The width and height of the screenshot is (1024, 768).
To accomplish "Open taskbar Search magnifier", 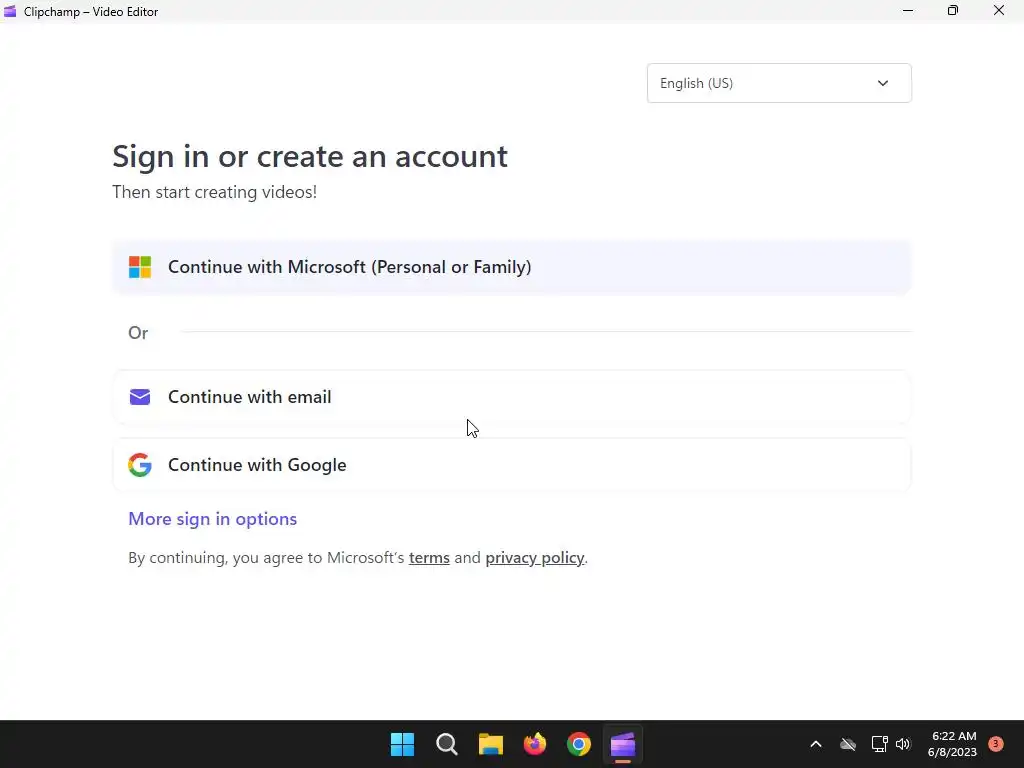I will (447, 744).
